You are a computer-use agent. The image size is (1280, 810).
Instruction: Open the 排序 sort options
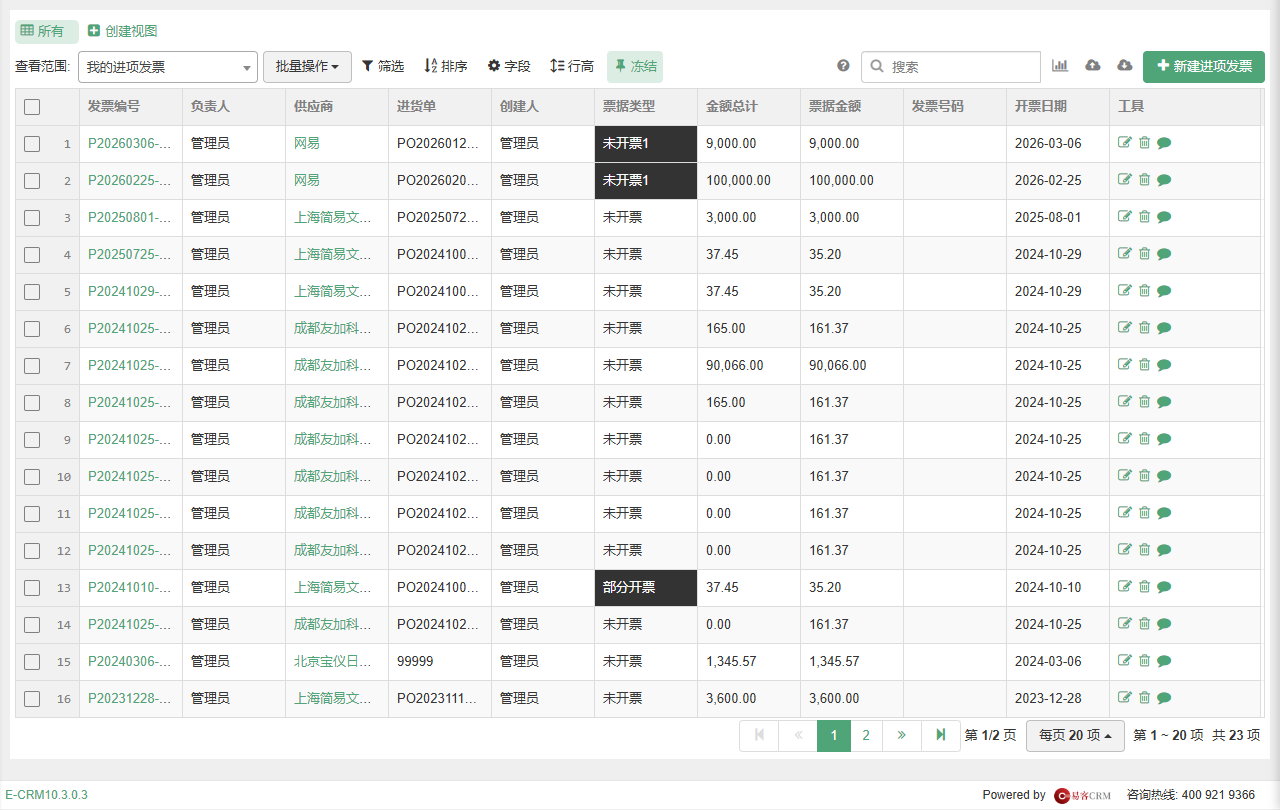click(446, 66)
